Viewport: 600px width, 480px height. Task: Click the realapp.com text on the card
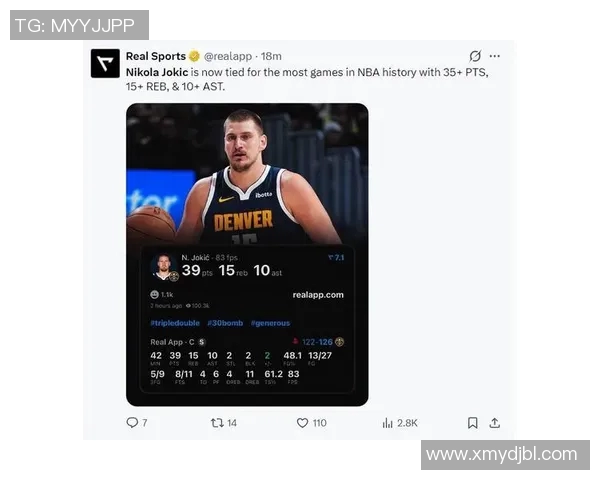click(x=318, y=295)
